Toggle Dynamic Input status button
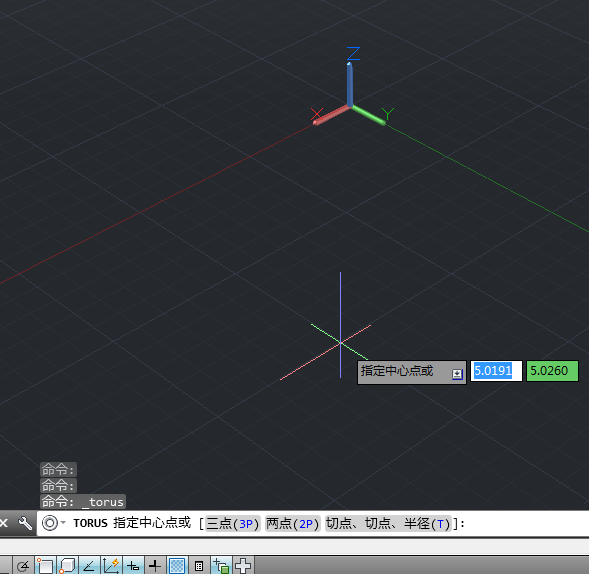The height and width of the screenshot is (574, 589). (133, 565)
